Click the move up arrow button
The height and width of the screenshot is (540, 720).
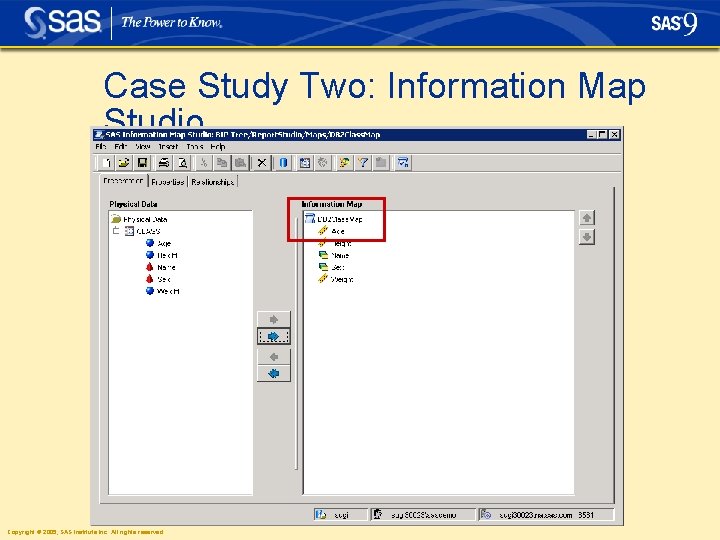tap(586, 218)
